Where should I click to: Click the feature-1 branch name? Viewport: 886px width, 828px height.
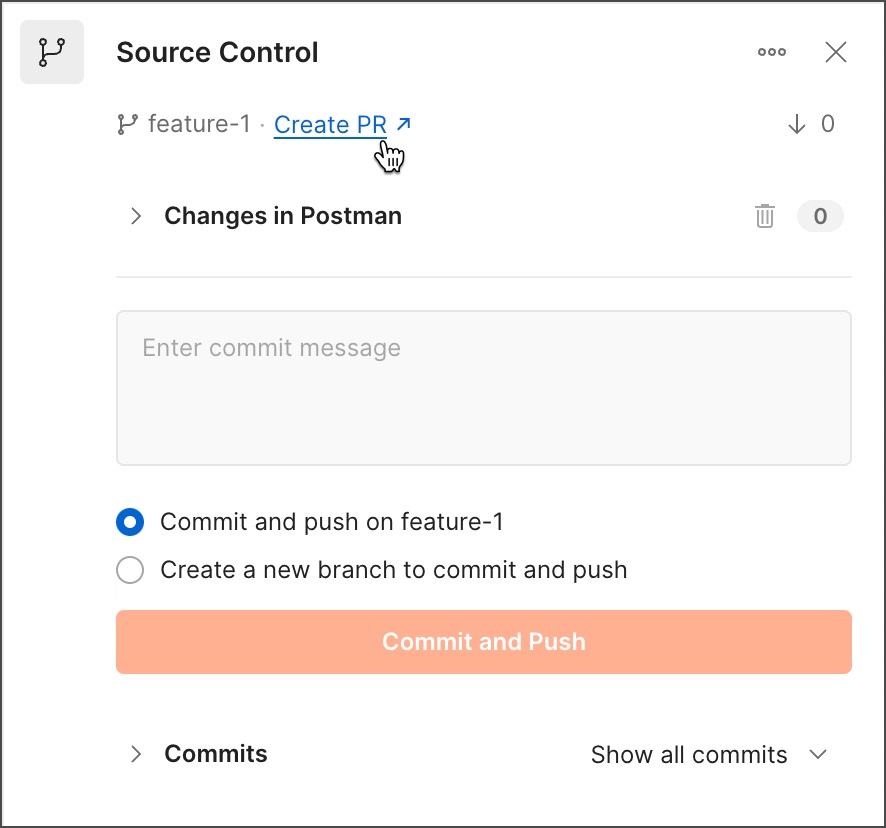click(x=199, y=125)
